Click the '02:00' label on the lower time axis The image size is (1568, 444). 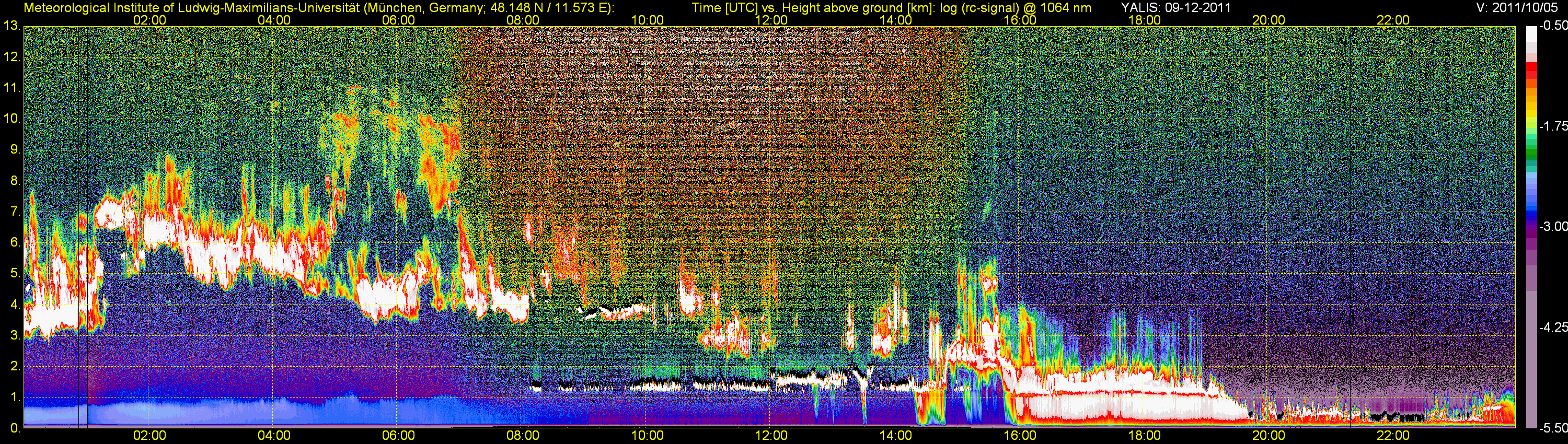pyautogui.click(x=149, y=436)
